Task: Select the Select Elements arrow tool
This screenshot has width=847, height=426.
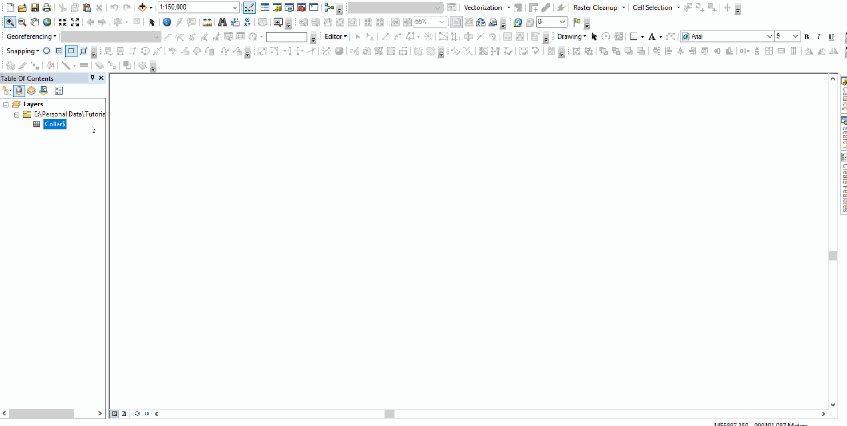Action: click(x=152, y=22)
